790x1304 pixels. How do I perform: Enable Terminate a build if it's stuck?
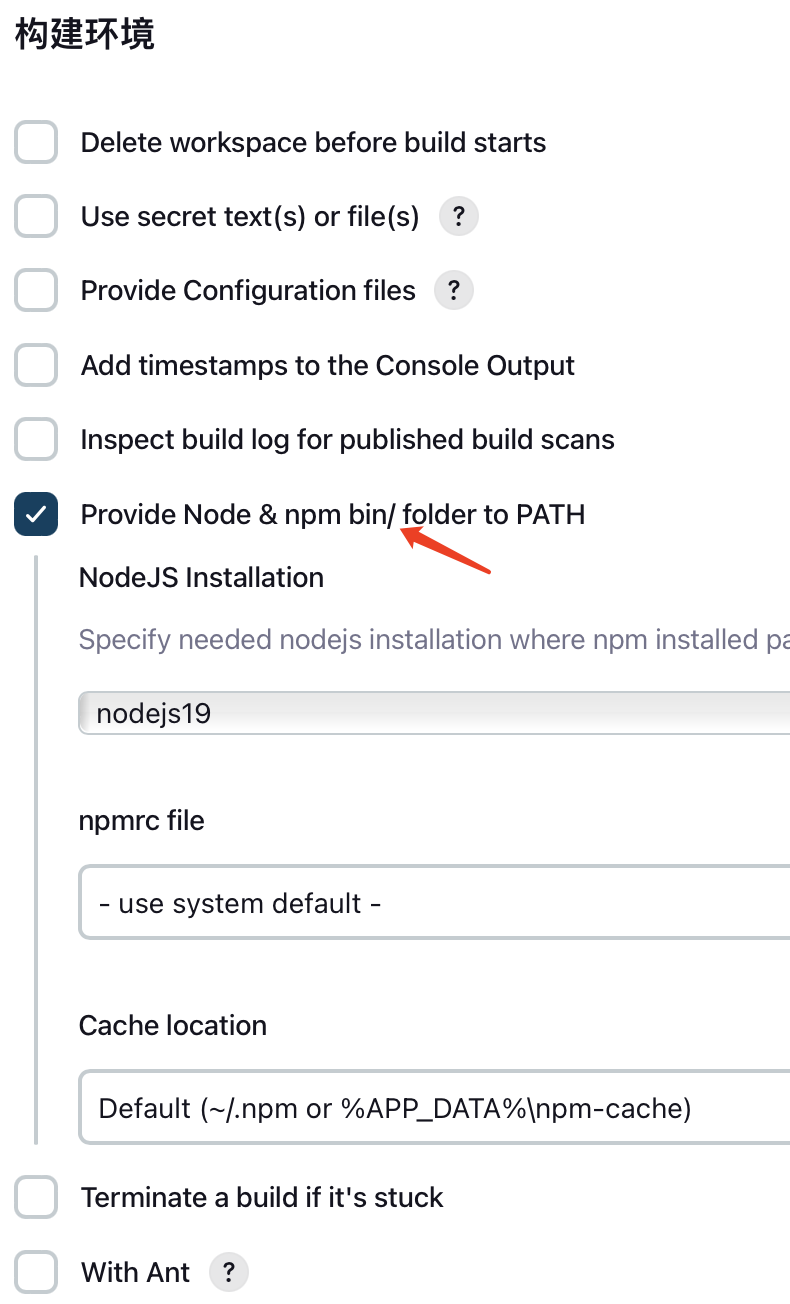(36, 1197)
